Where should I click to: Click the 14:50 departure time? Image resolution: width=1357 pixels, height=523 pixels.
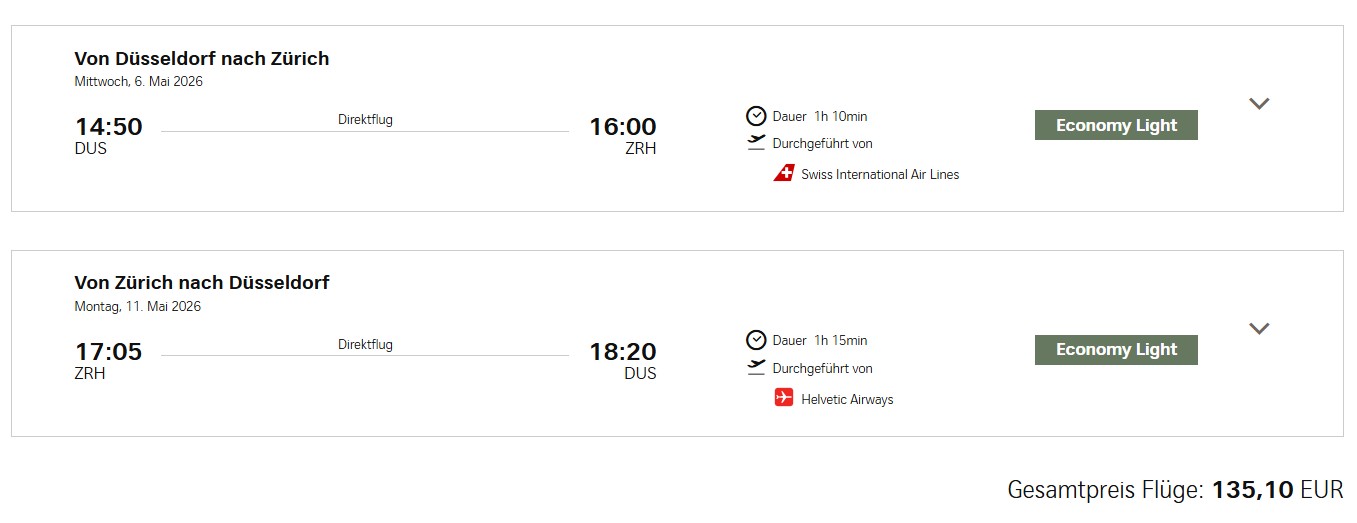(x=109, y=127)
